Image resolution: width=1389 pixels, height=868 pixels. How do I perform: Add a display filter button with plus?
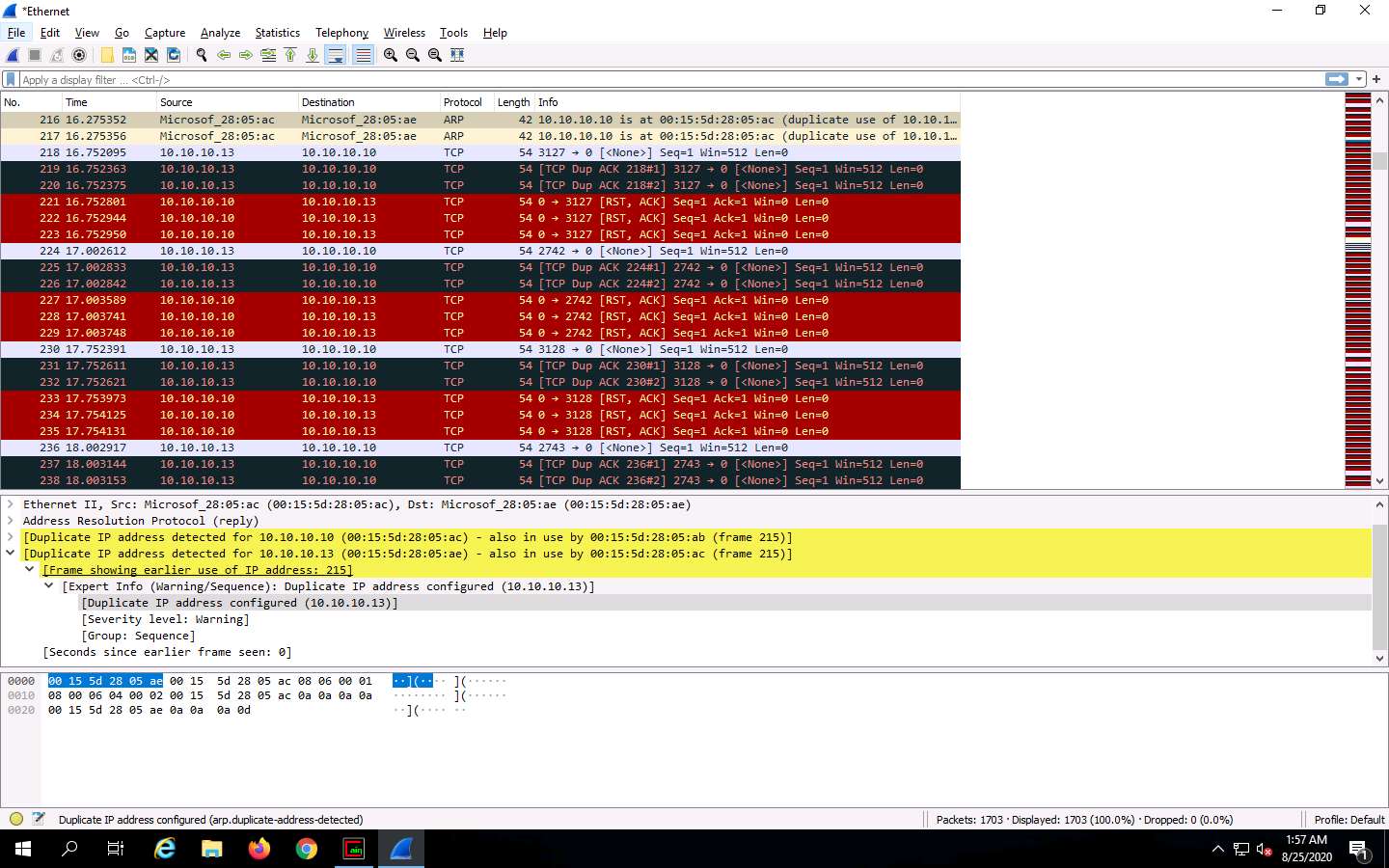point(1376,79)
